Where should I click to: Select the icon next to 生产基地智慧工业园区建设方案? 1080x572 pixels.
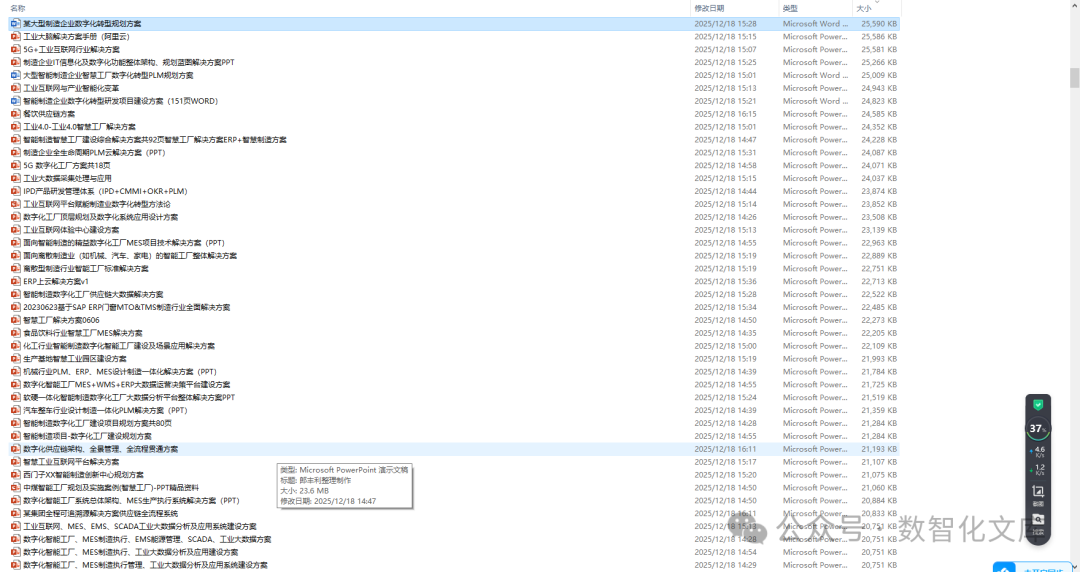[16, 358]
